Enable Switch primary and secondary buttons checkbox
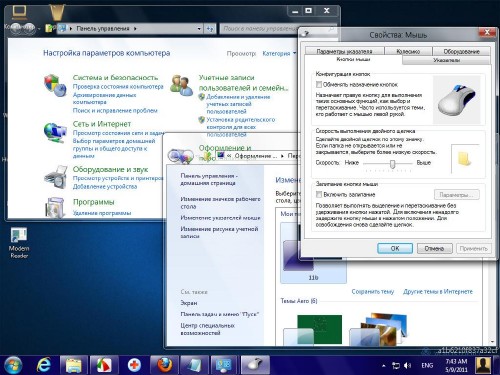 coord(319,84)
